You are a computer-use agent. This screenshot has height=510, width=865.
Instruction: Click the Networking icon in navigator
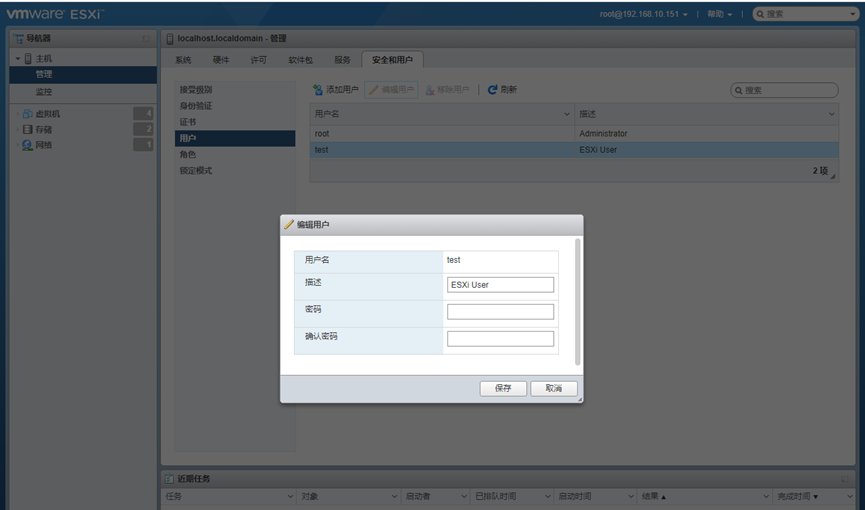point(27,145)
